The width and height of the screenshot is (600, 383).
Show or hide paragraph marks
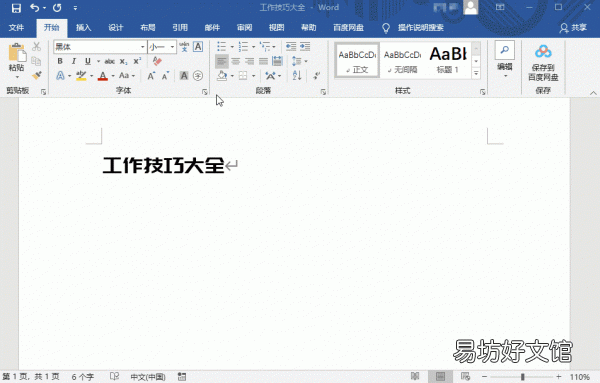coord(316,75)
